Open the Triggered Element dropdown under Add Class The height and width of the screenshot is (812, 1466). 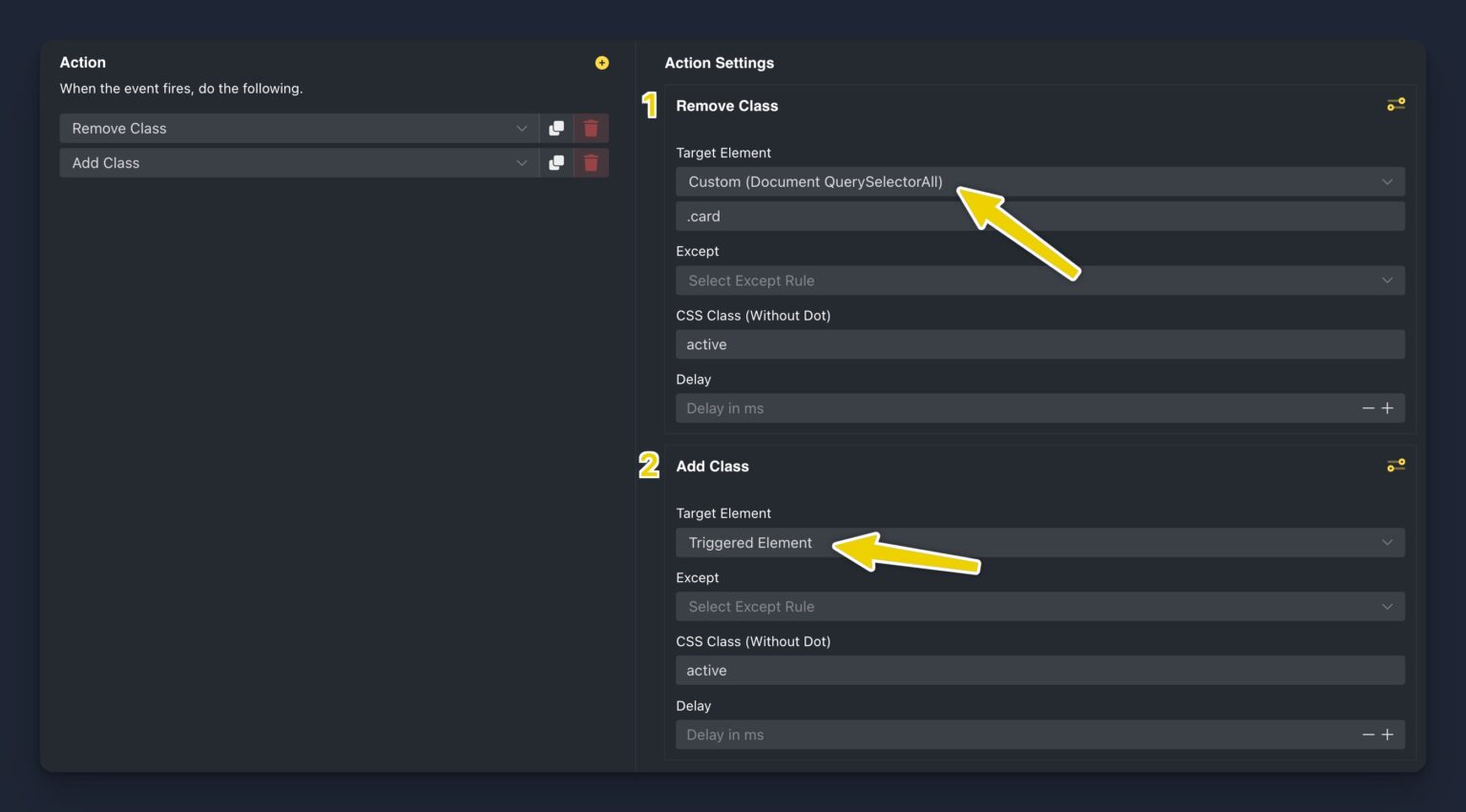1040,542
